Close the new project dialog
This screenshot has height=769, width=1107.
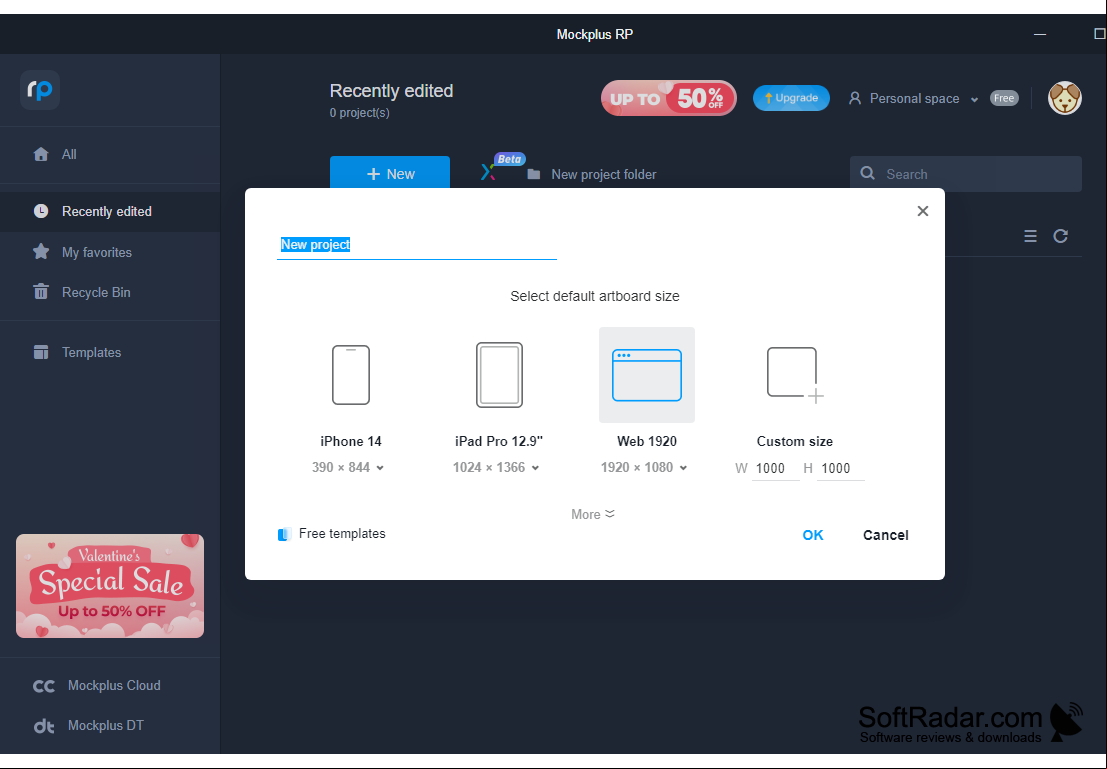point(923,211)
